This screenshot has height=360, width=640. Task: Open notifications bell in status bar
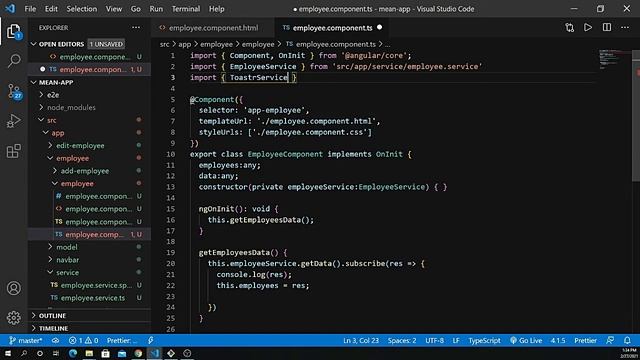pyautogui.click(x=627, y=340)
